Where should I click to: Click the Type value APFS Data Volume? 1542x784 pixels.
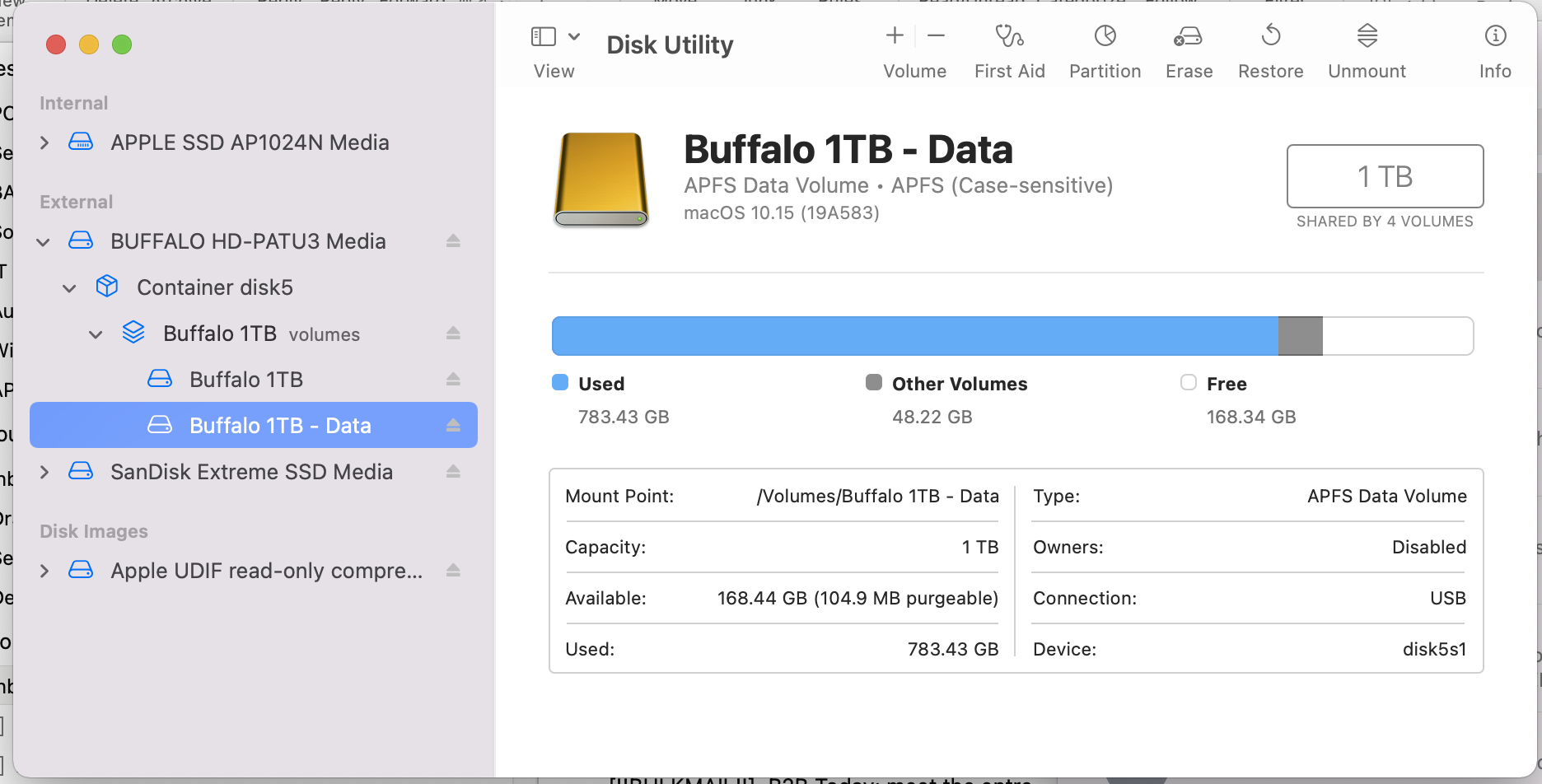(x=1387, y=496)
